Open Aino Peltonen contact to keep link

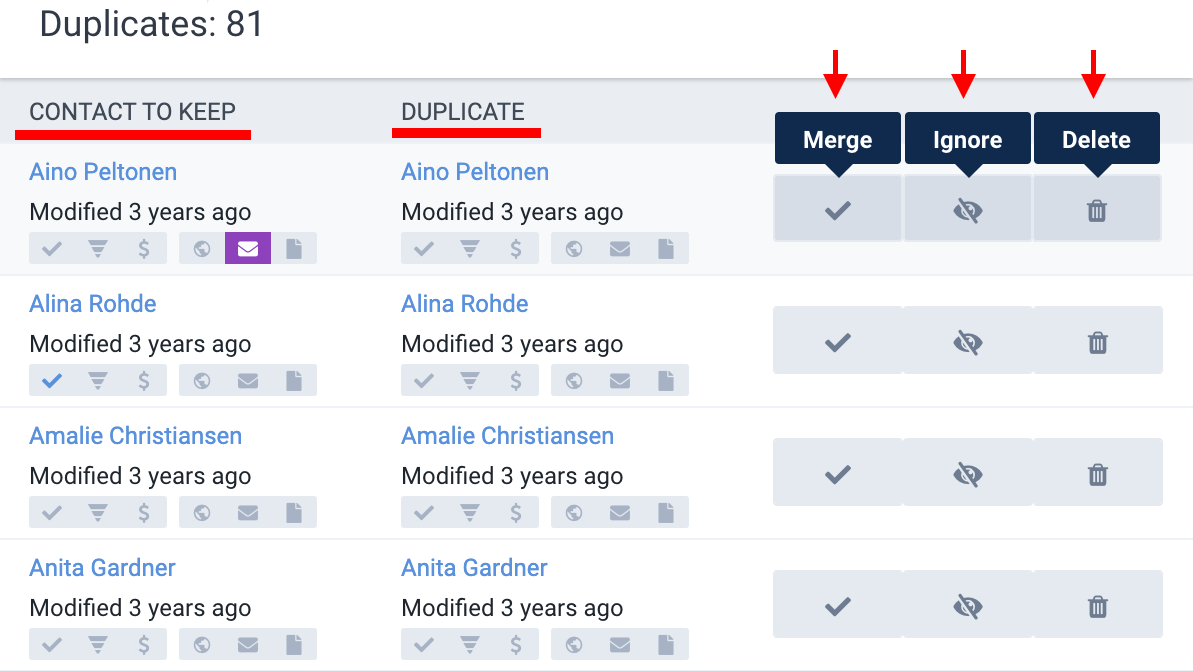click(x=103, y=172)
